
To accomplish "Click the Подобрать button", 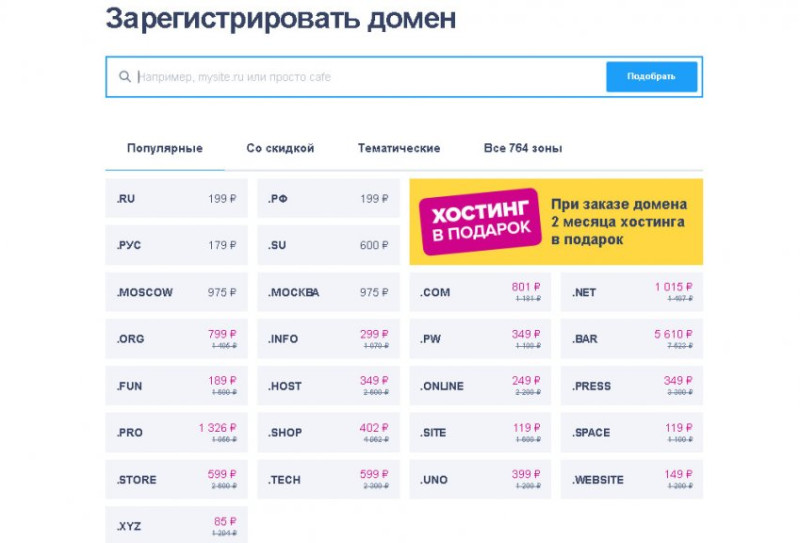I will 652,77.
